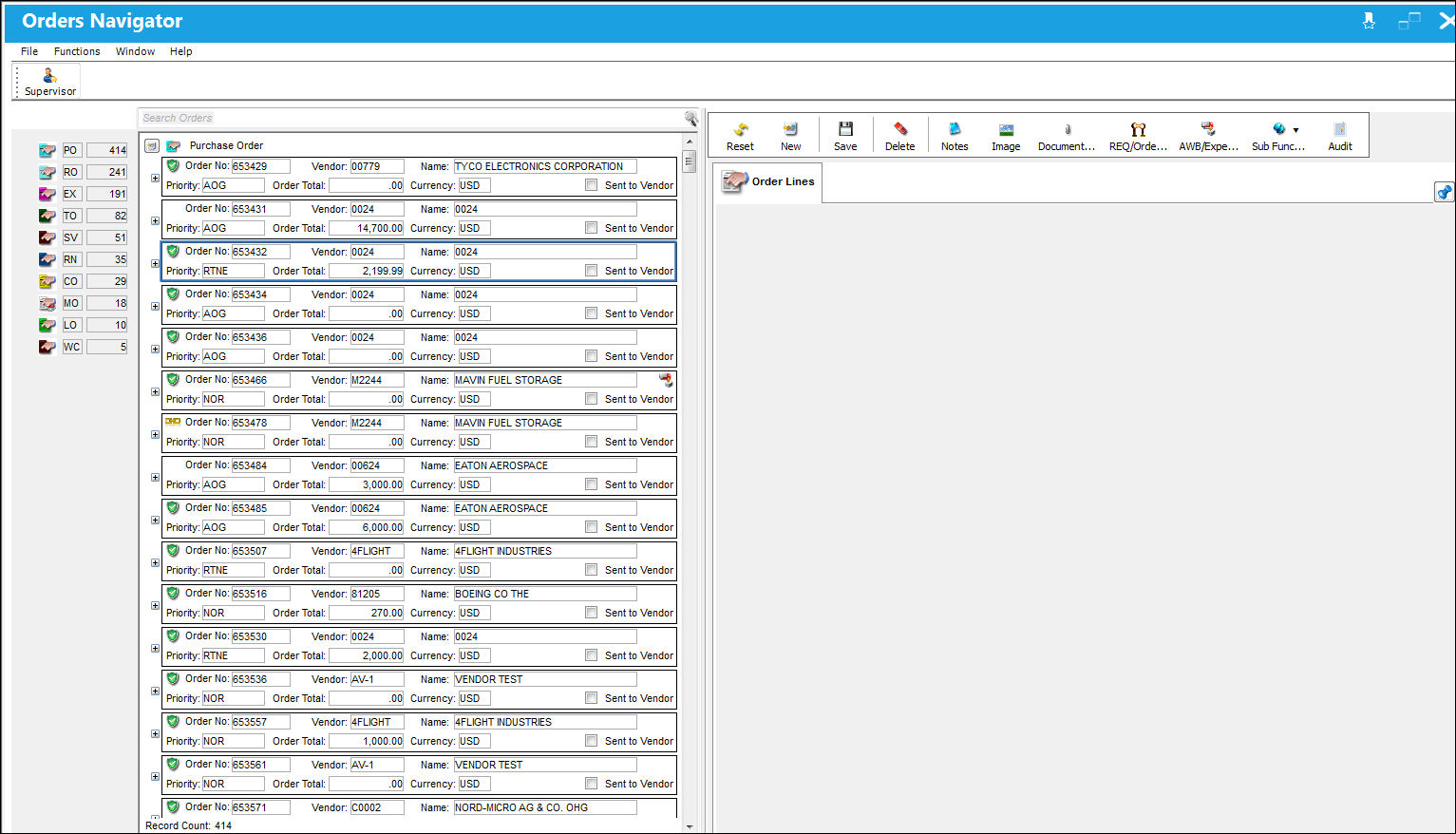This screenshot has width=1456, height=834.
Task: Expand order 653507 row
Action: (x=155, y=562)
